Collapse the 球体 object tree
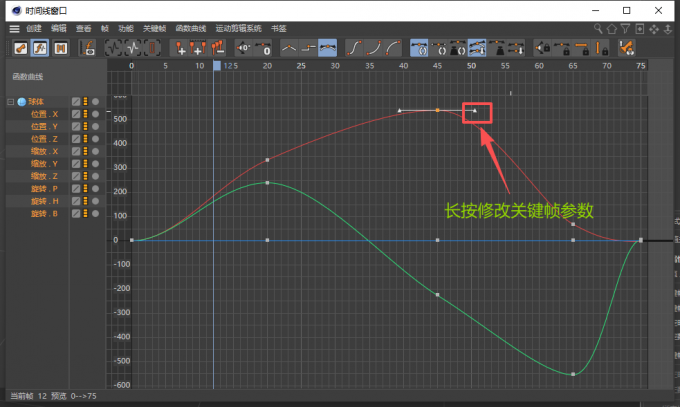This screenshot has height=407, width=680. coord(10,102)
